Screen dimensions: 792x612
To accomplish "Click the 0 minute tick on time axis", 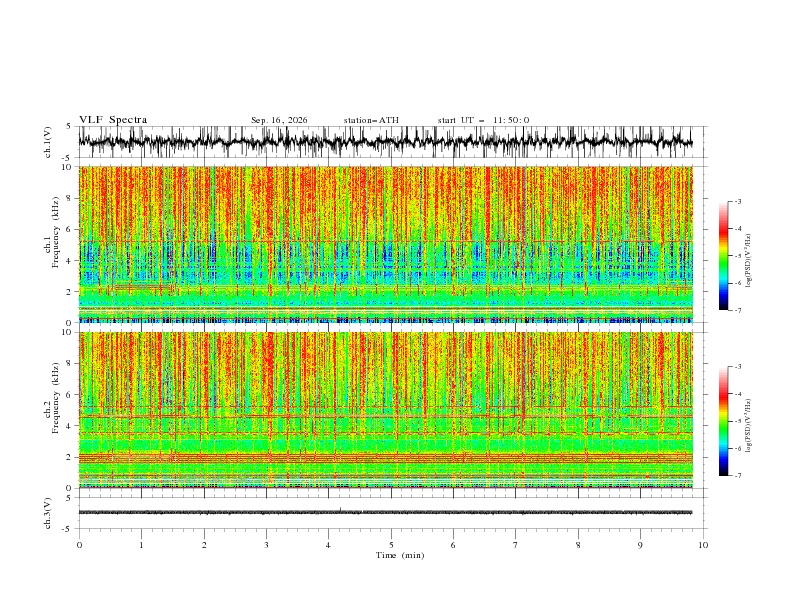I will [x=79, y=545].
